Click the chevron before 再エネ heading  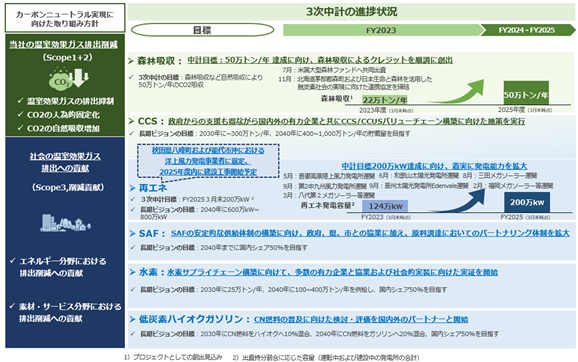(x=132, y=188)
